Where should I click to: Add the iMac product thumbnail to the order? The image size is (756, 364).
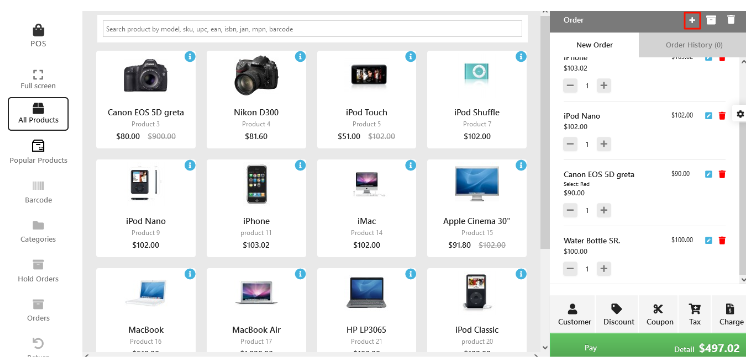pos(366,184)
